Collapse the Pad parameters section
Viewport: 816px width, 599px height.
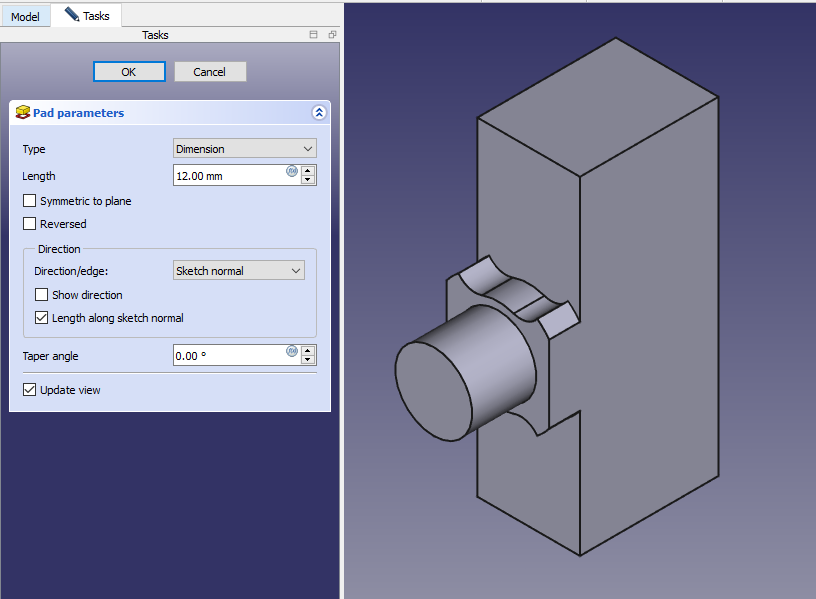click(x=319, y=113)
